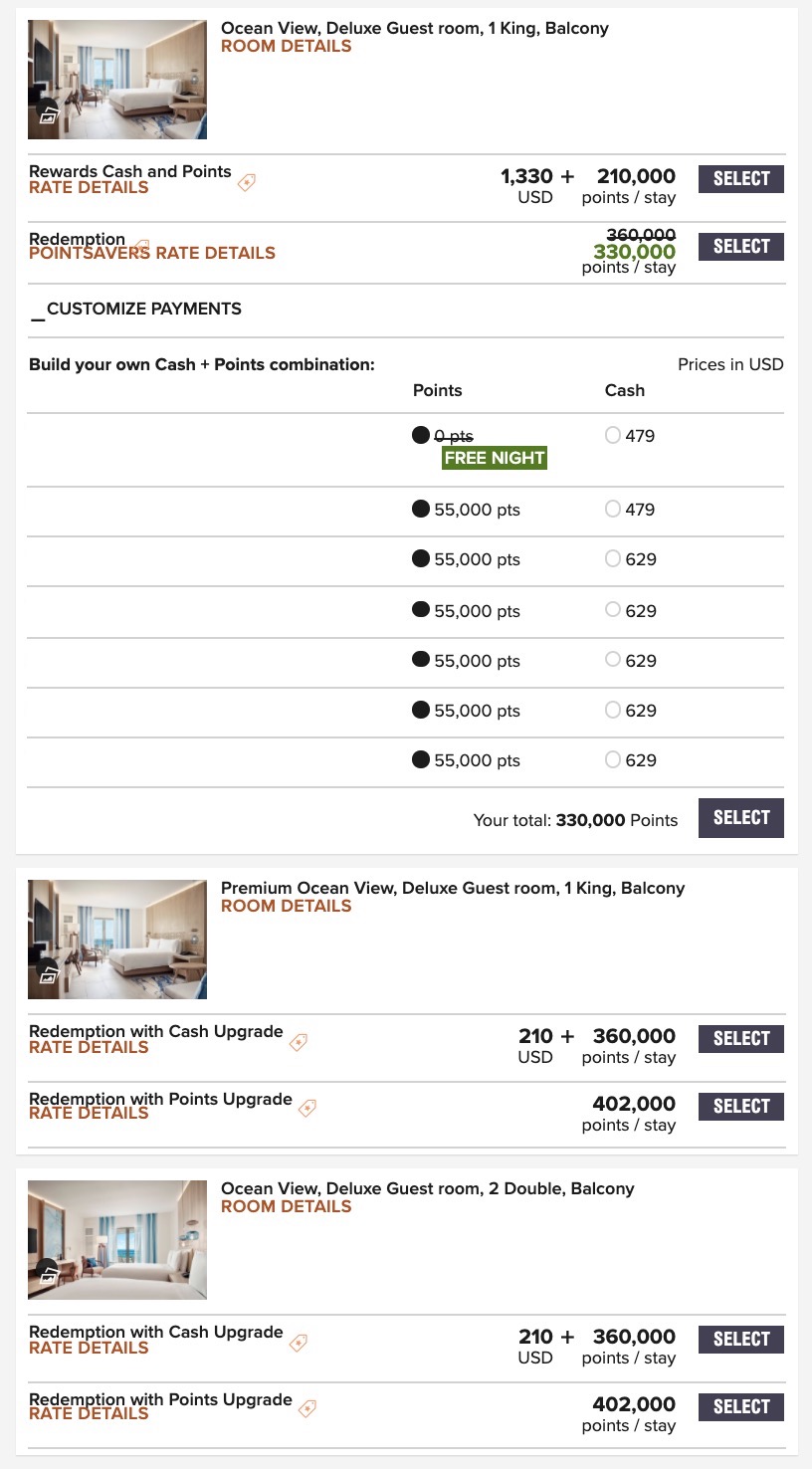This screenshot has width=812, height=1469.
Task: Open gallery icon on 2 Double room image
Action: pos(49,1276)
